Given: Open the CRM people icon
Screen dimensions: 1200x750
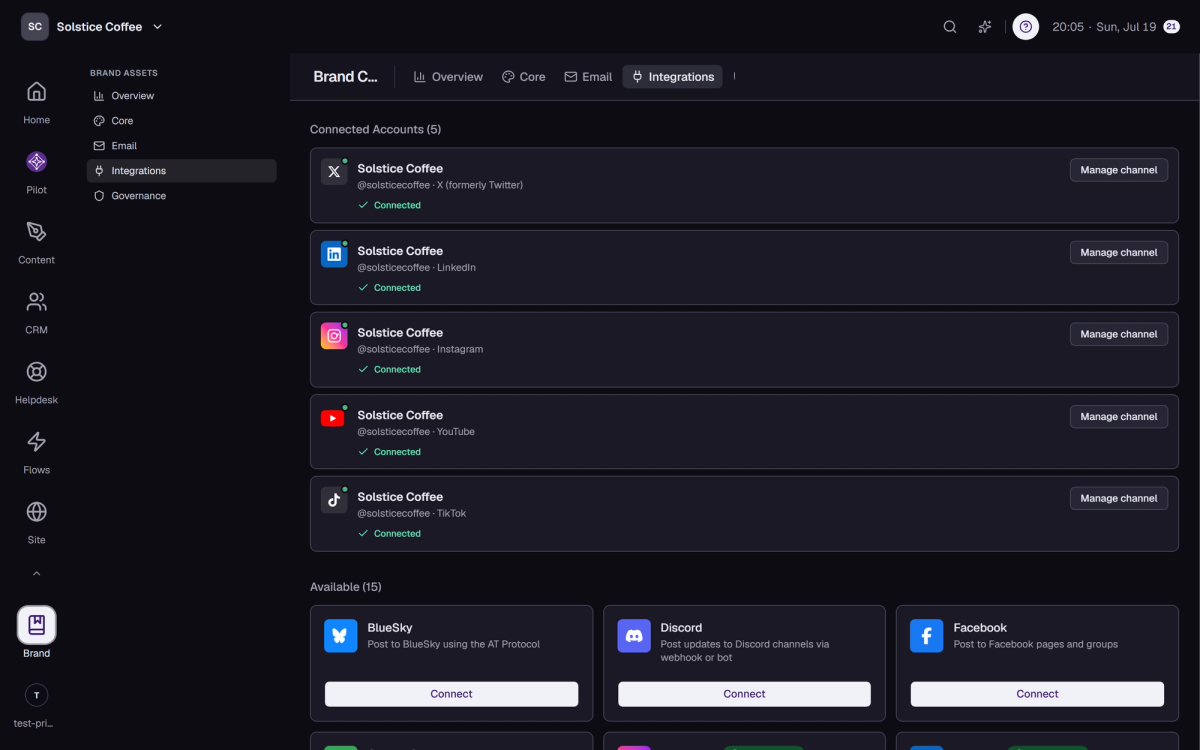Looking at the screenshot, I should [x=36, y=302].
